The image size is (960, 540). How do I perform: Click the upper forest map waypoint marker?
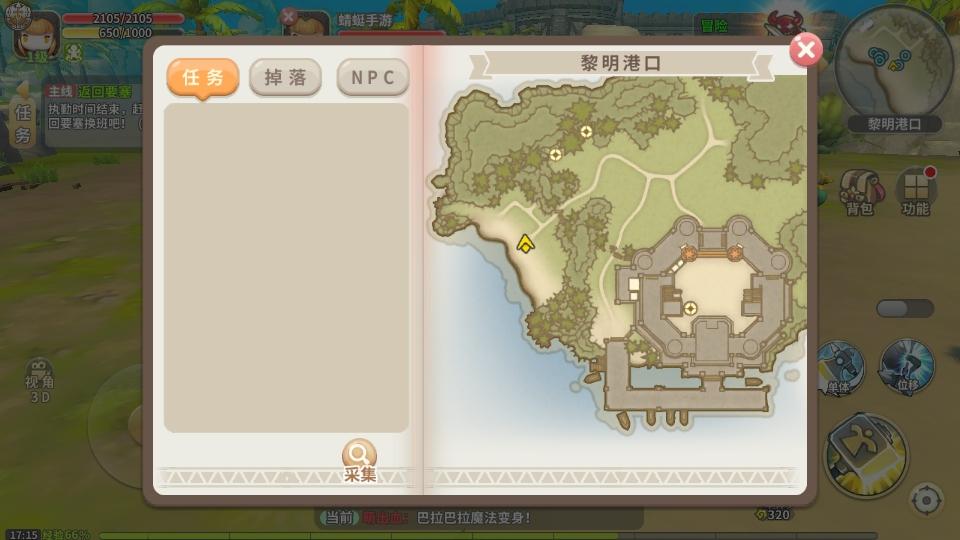click(586, 131)
